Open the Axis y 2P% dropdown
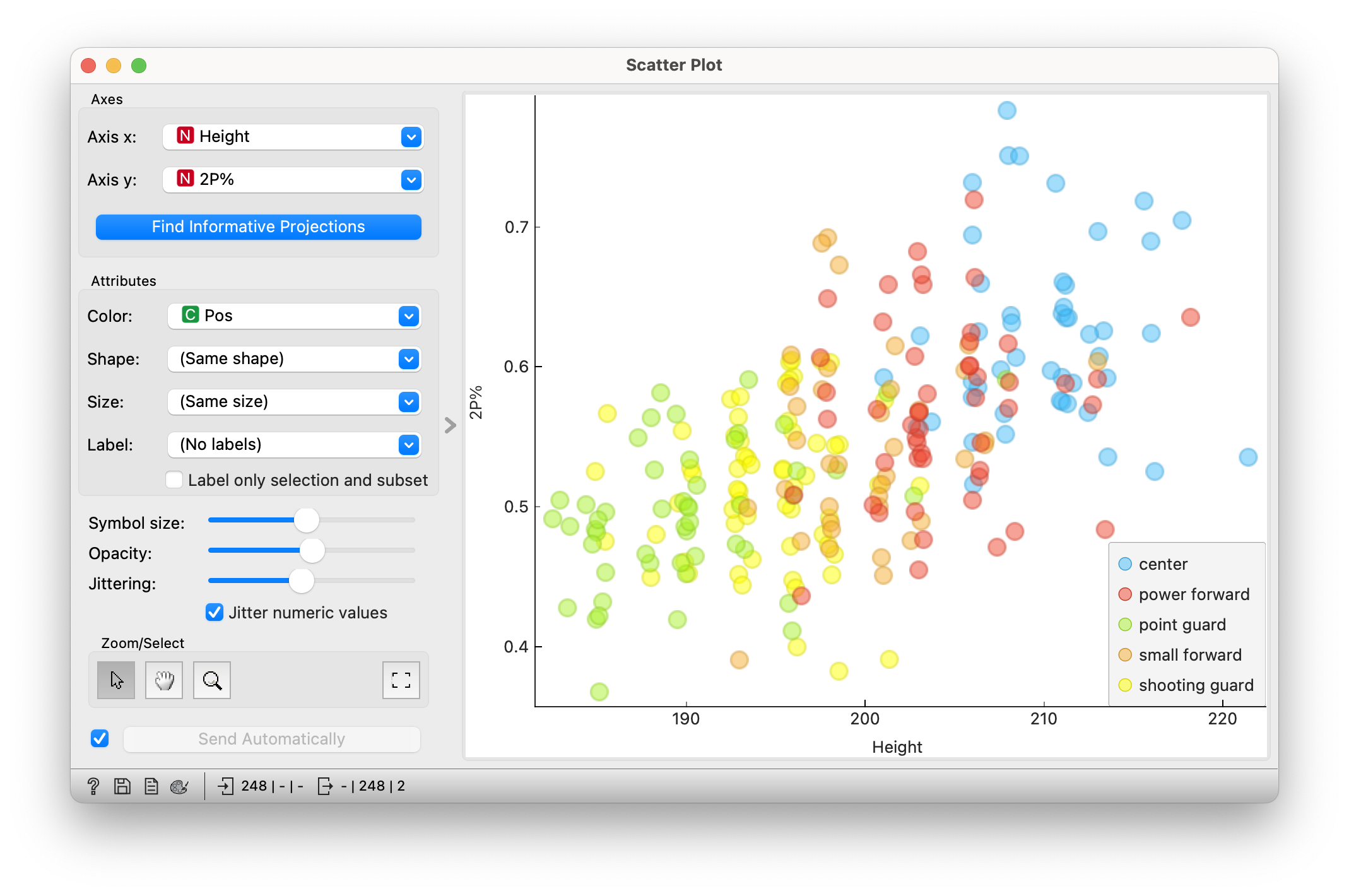Image resolution: width=1349 pixels, height=896 pixels. pos(293,179)
